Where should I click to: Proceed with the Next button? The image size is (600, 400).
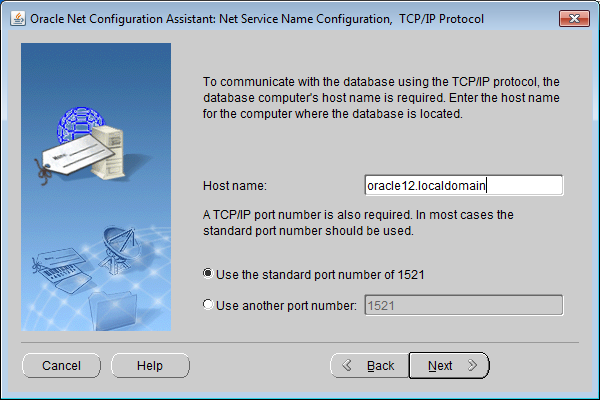(449, 366)
